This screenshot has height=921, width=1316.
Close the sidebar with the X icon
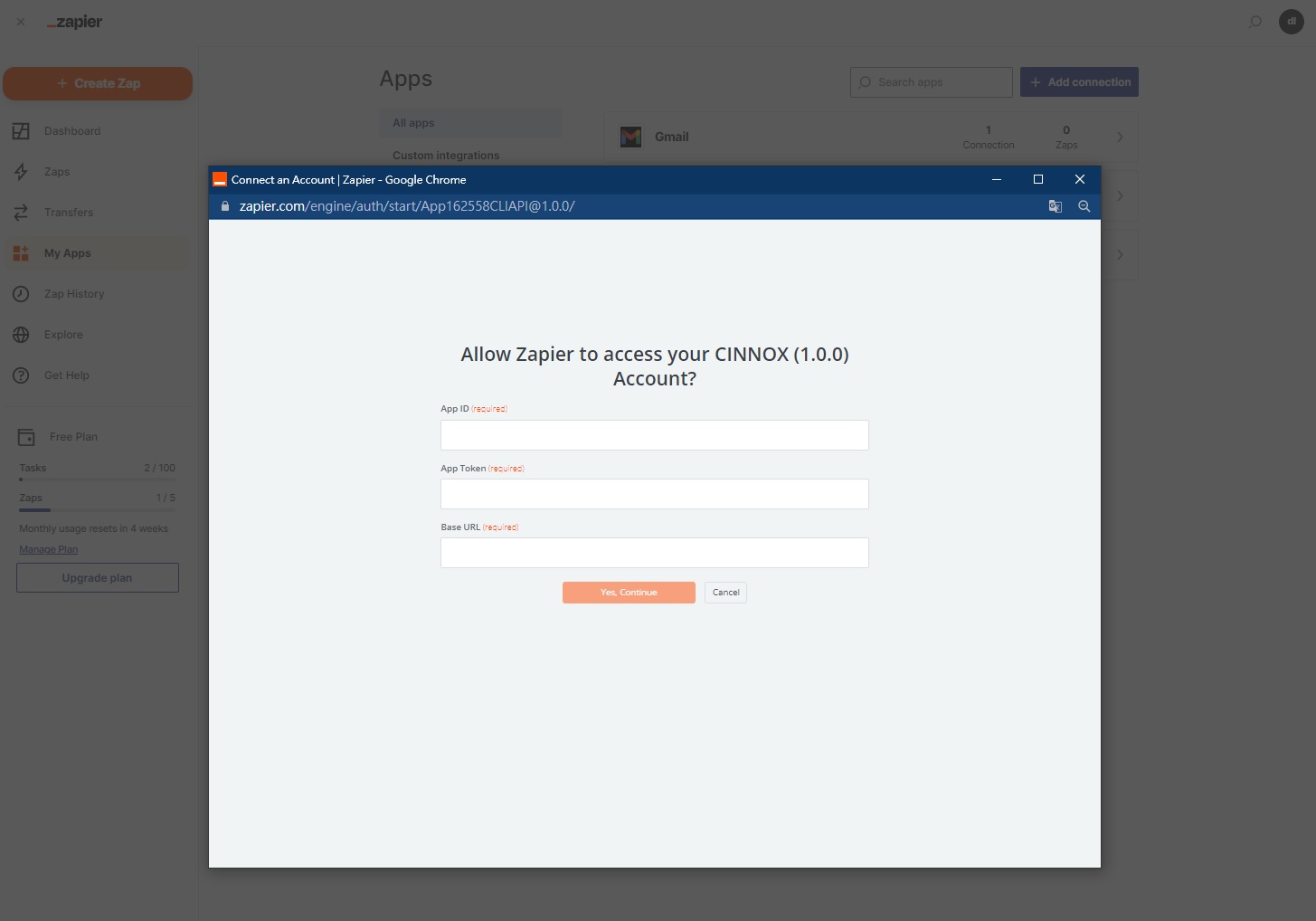21,22
